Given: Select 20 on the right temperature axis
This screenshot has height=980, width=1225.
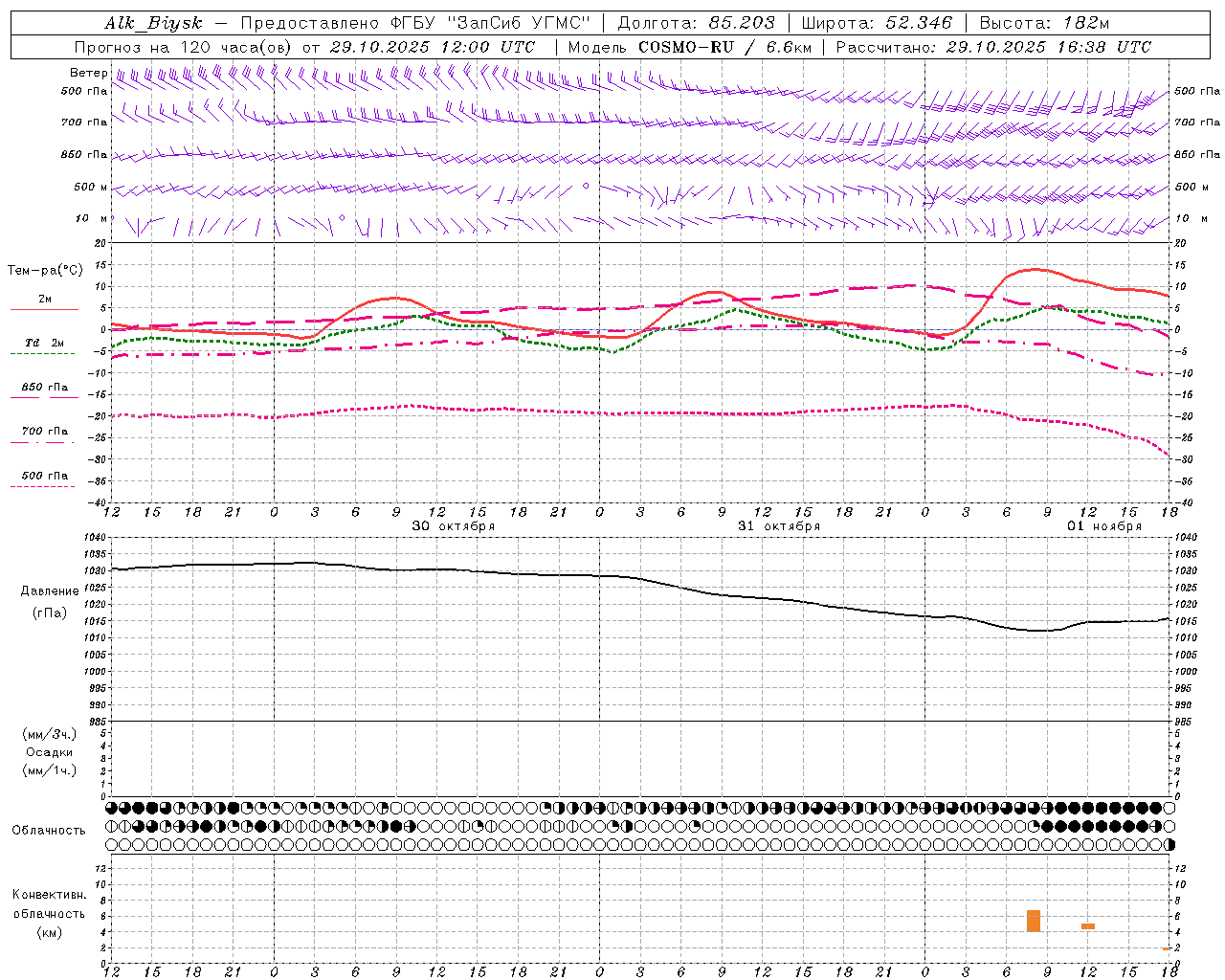Looking at the screenshot, I should coord(1181,244).
